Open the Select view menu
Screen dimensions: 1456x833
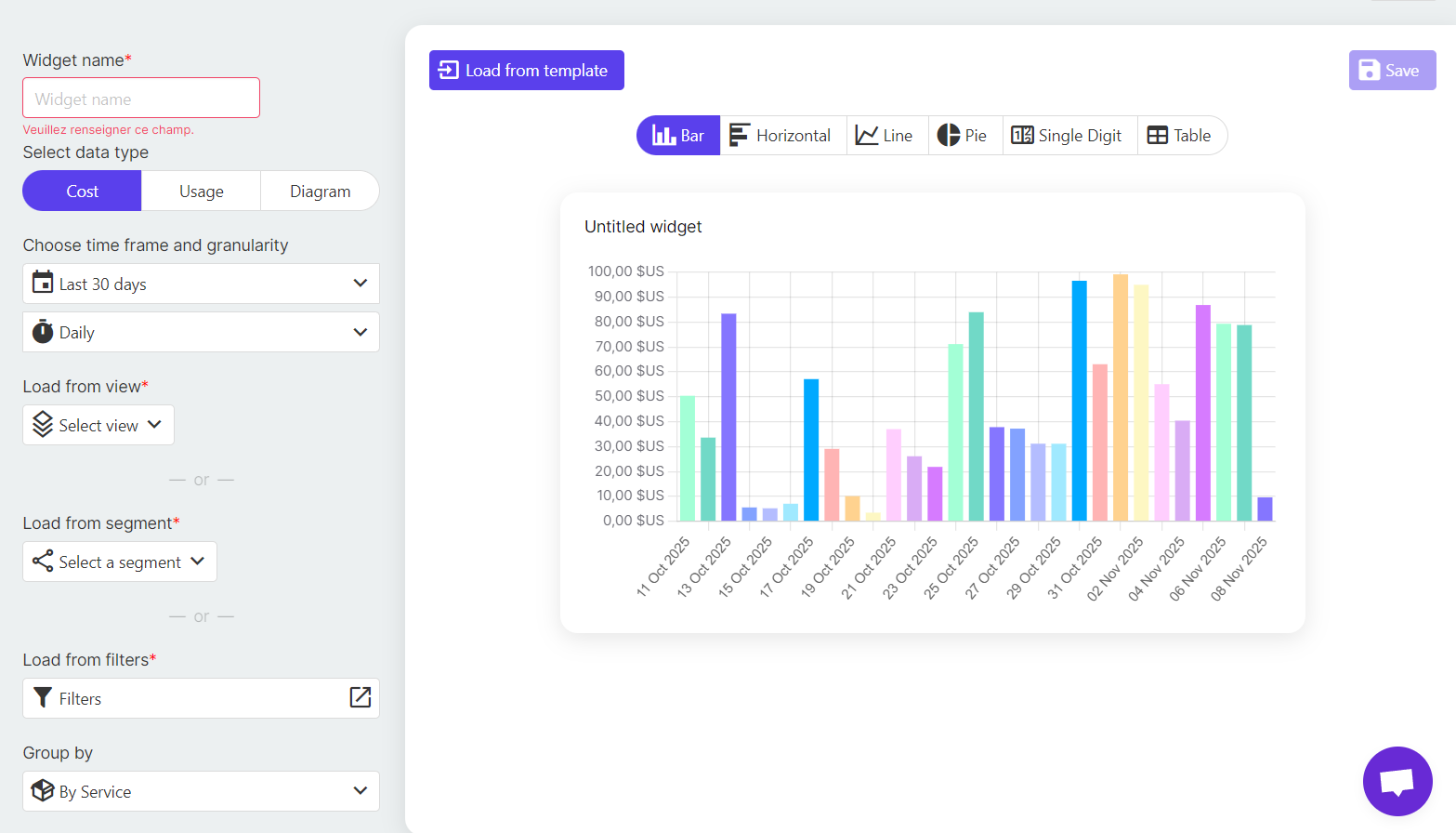(98, 425)
